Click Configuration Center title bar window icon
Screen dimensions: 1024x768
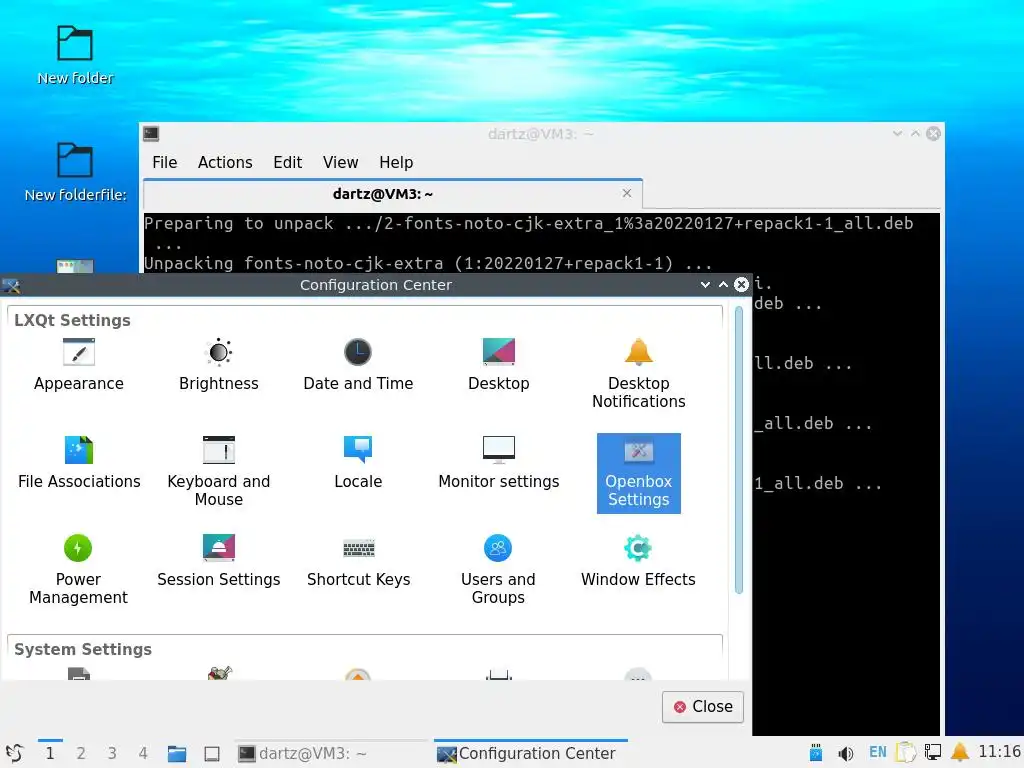(11, 285)
